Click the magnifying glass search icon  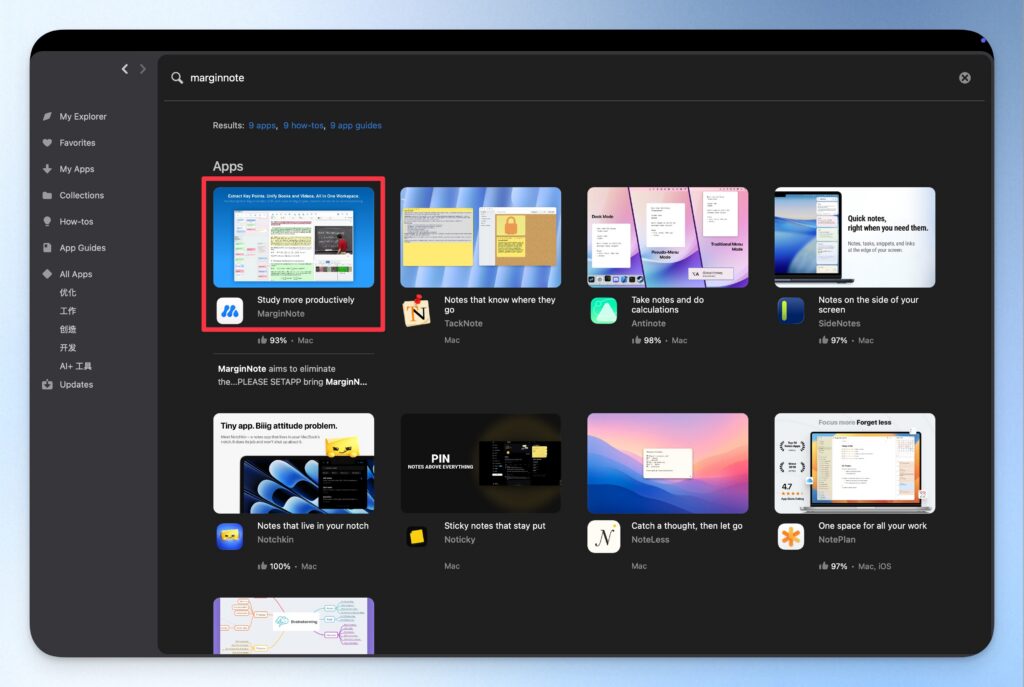pyautogui.click(x=177, y=78)
